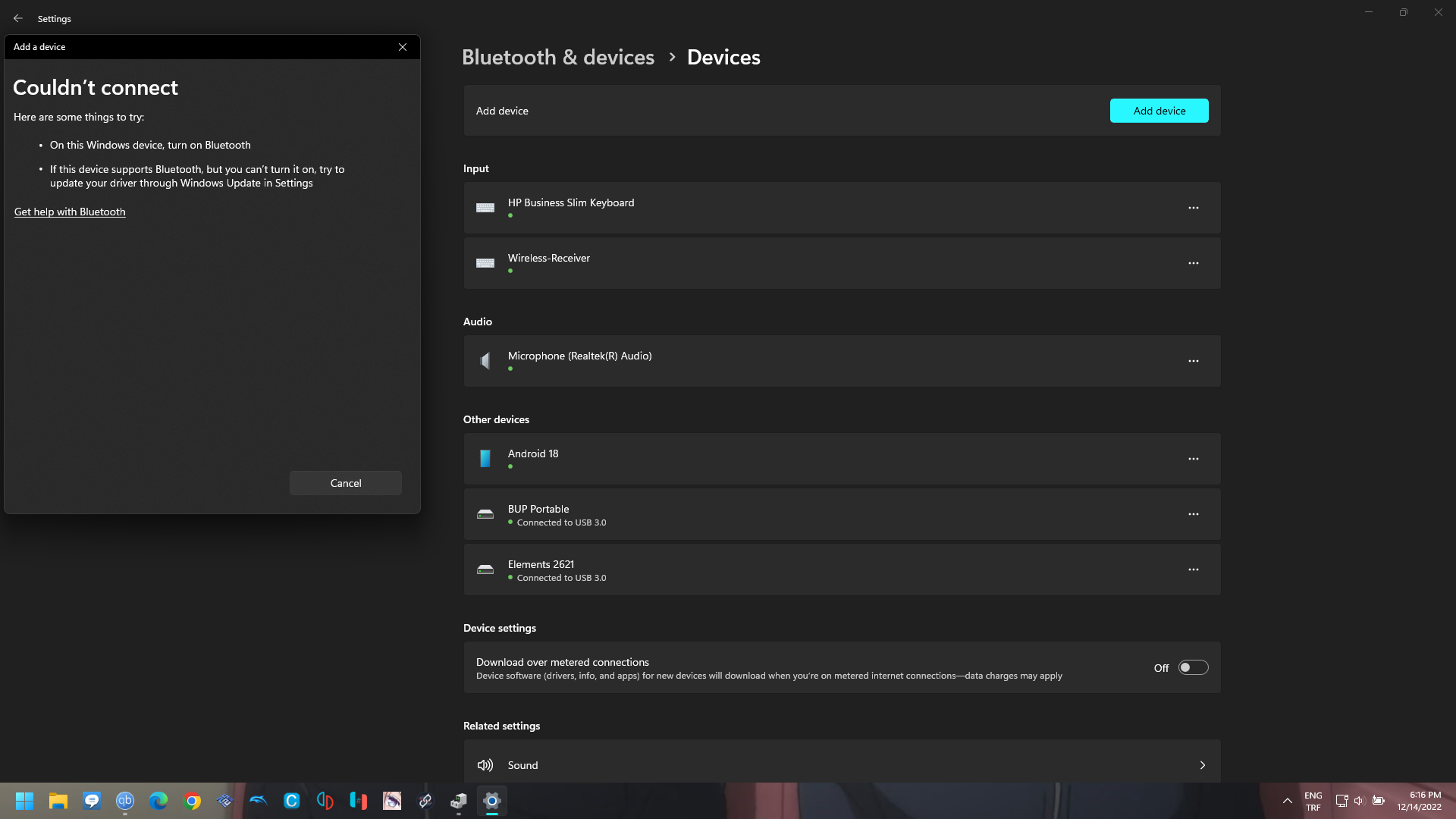This screenshot has height=819, width=1456.
Task: Open Google Chrome from taskbar
Action: 192,801
